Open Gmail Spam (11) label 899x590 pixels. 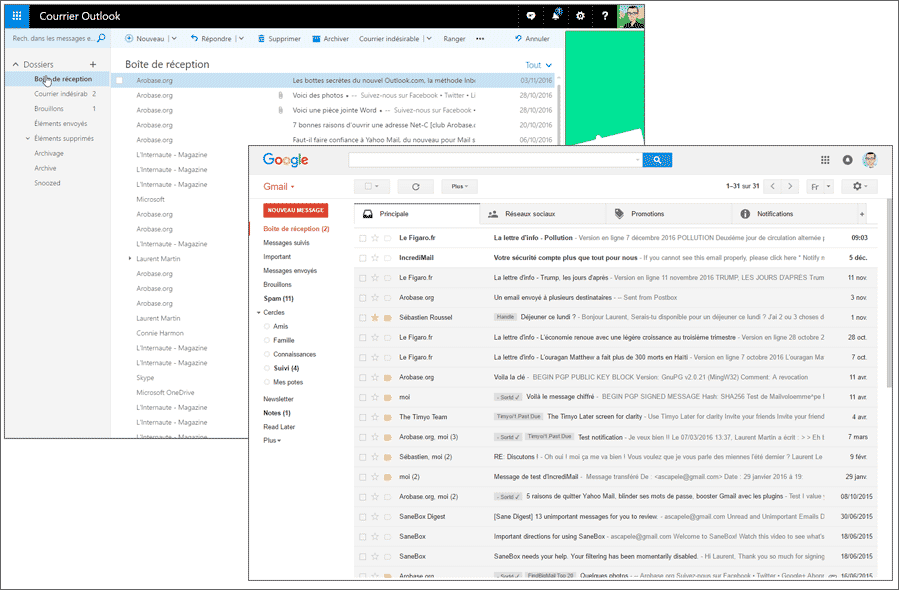click(278, 298)
